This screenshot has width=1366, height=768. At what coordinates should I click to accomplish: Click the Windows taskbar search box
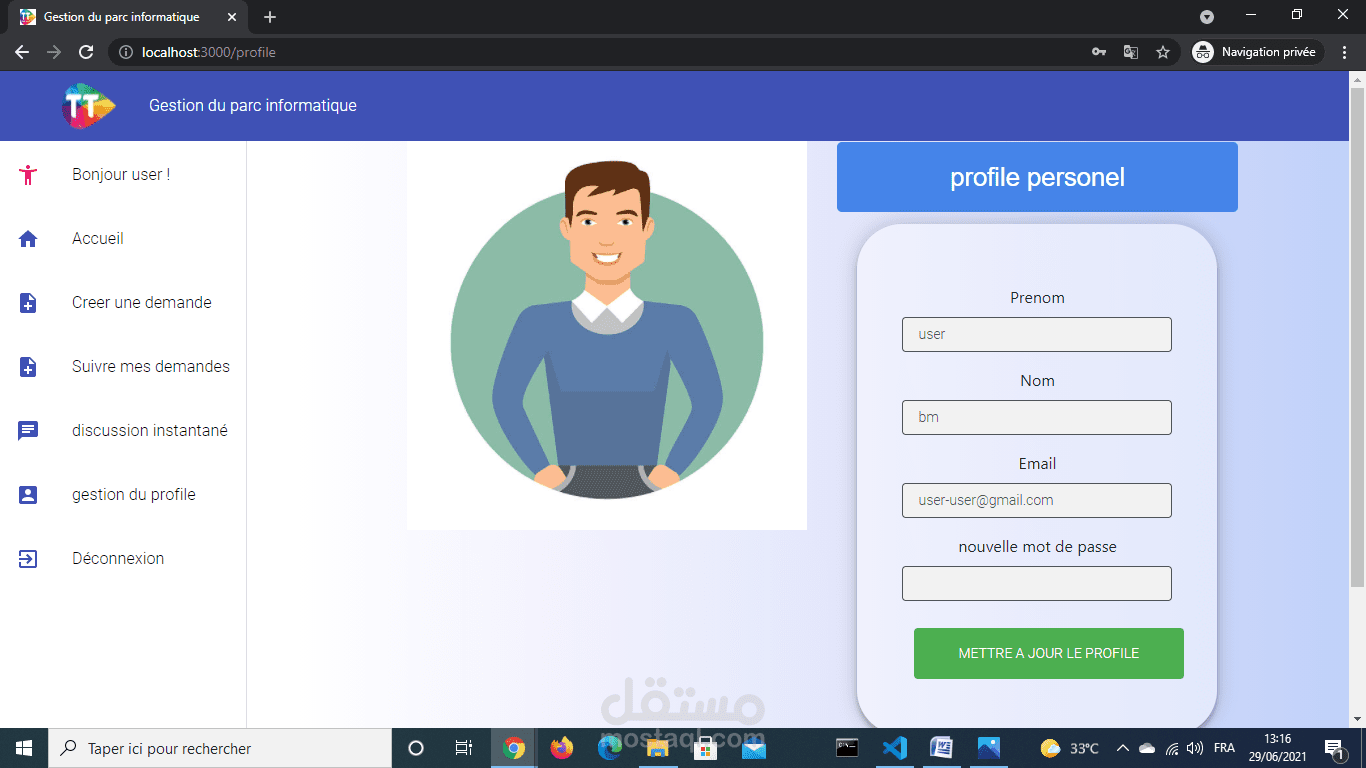(x=220, y=748)
